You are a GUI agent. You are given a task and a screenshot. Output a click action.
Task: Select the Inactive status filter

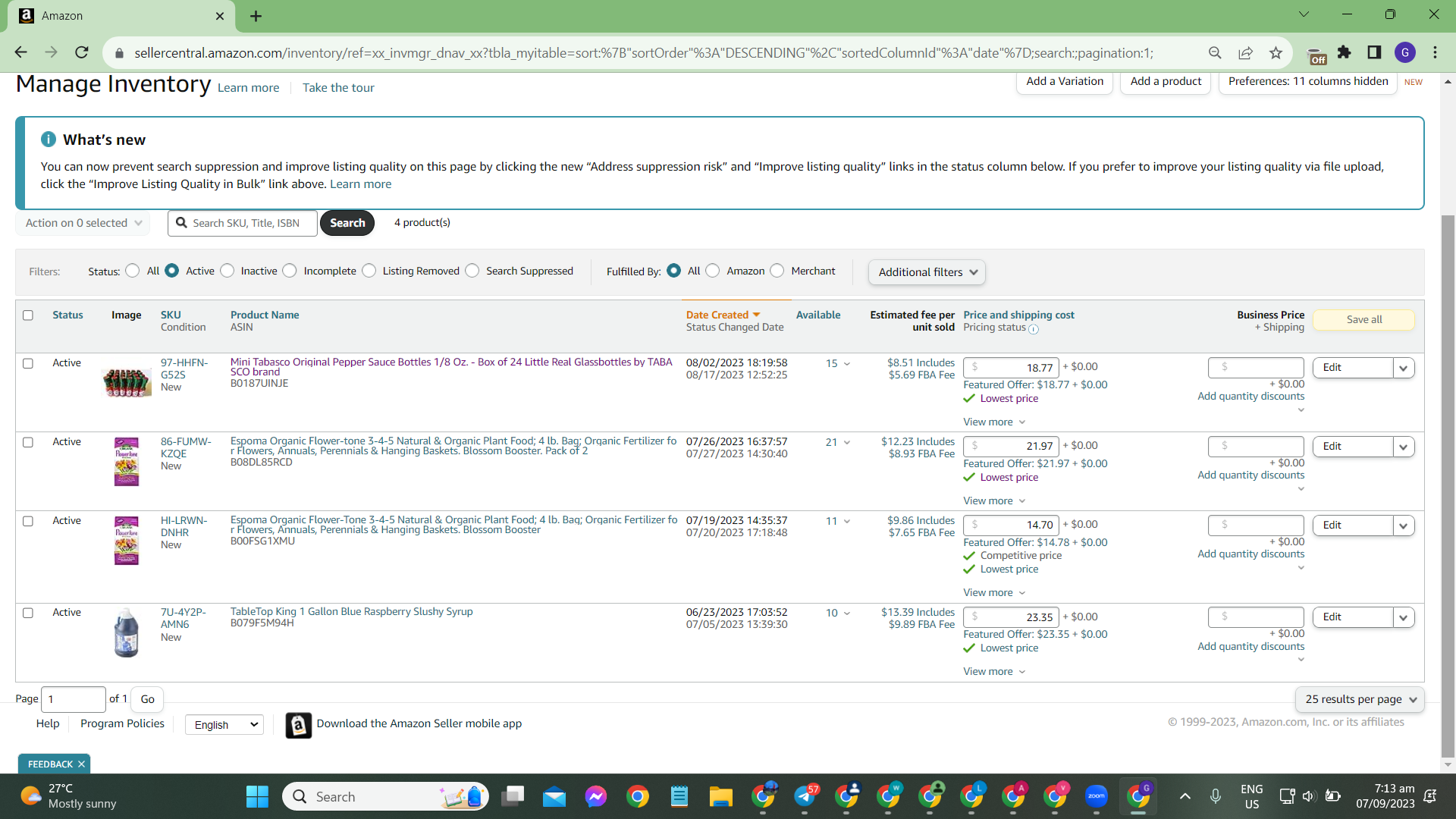[227, 271]
